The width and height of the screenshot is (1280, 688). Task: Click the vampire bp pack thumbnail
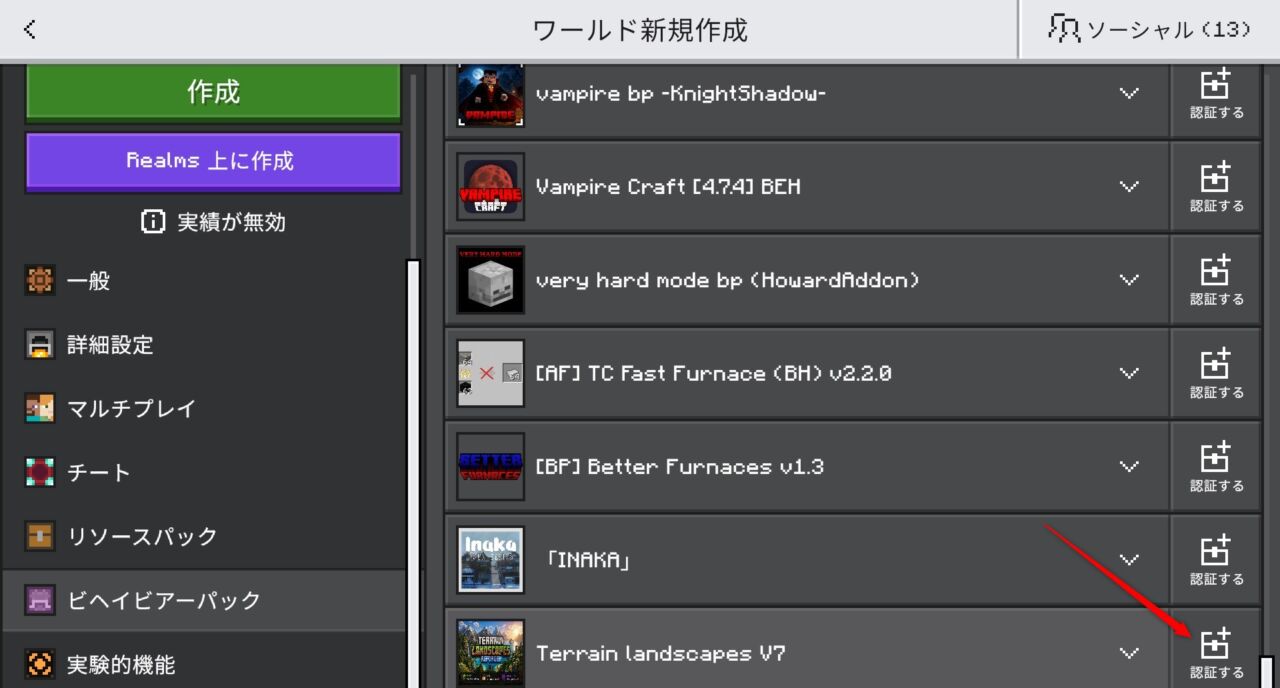[490, 95]
